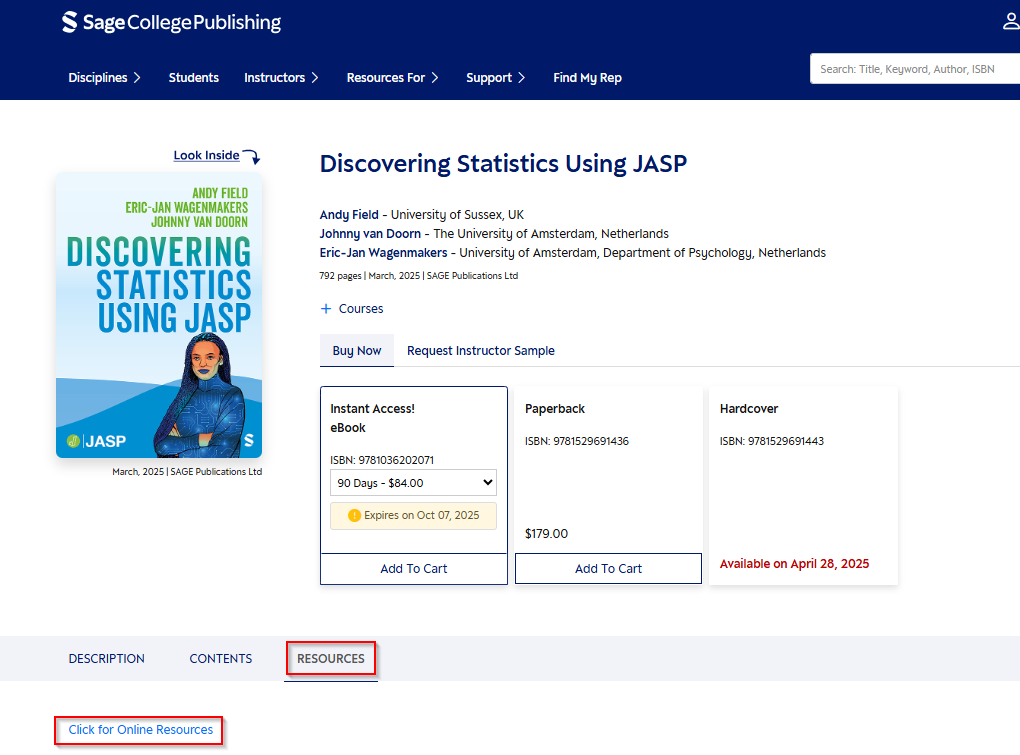Switch to the RESOURCES tab
The width and height of the screenshot is (1020, 755).
tap(330, 659)
